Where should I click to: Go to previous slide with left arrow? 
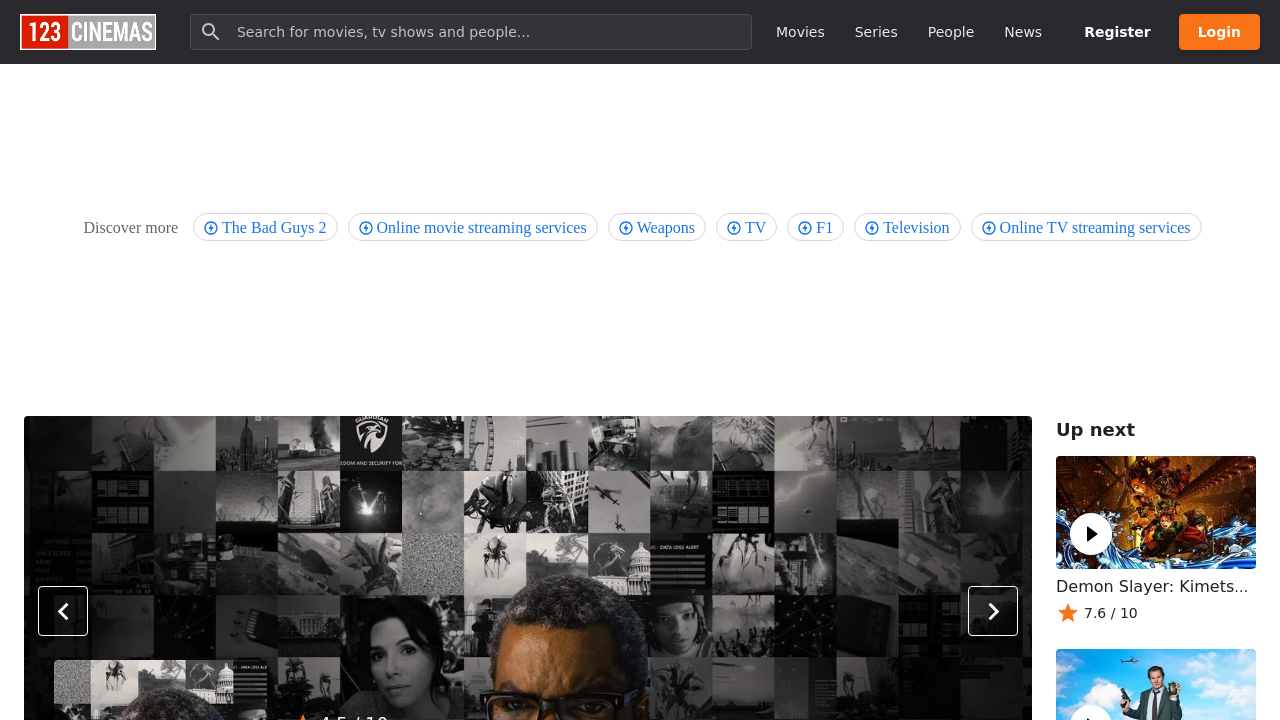(x=63, y=611)
